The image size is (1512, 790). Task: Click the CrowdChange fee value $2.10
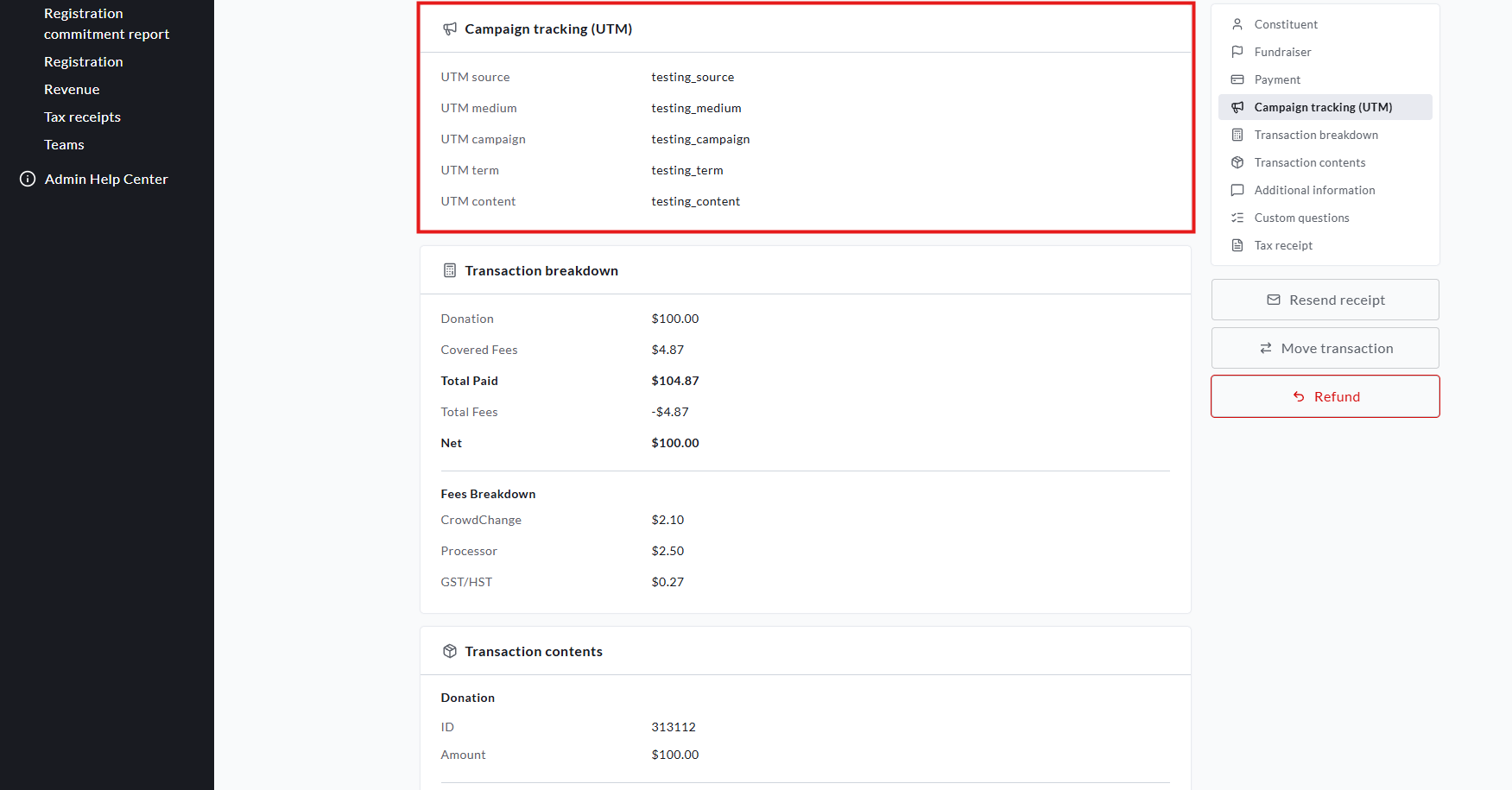(x=667, y=520)
